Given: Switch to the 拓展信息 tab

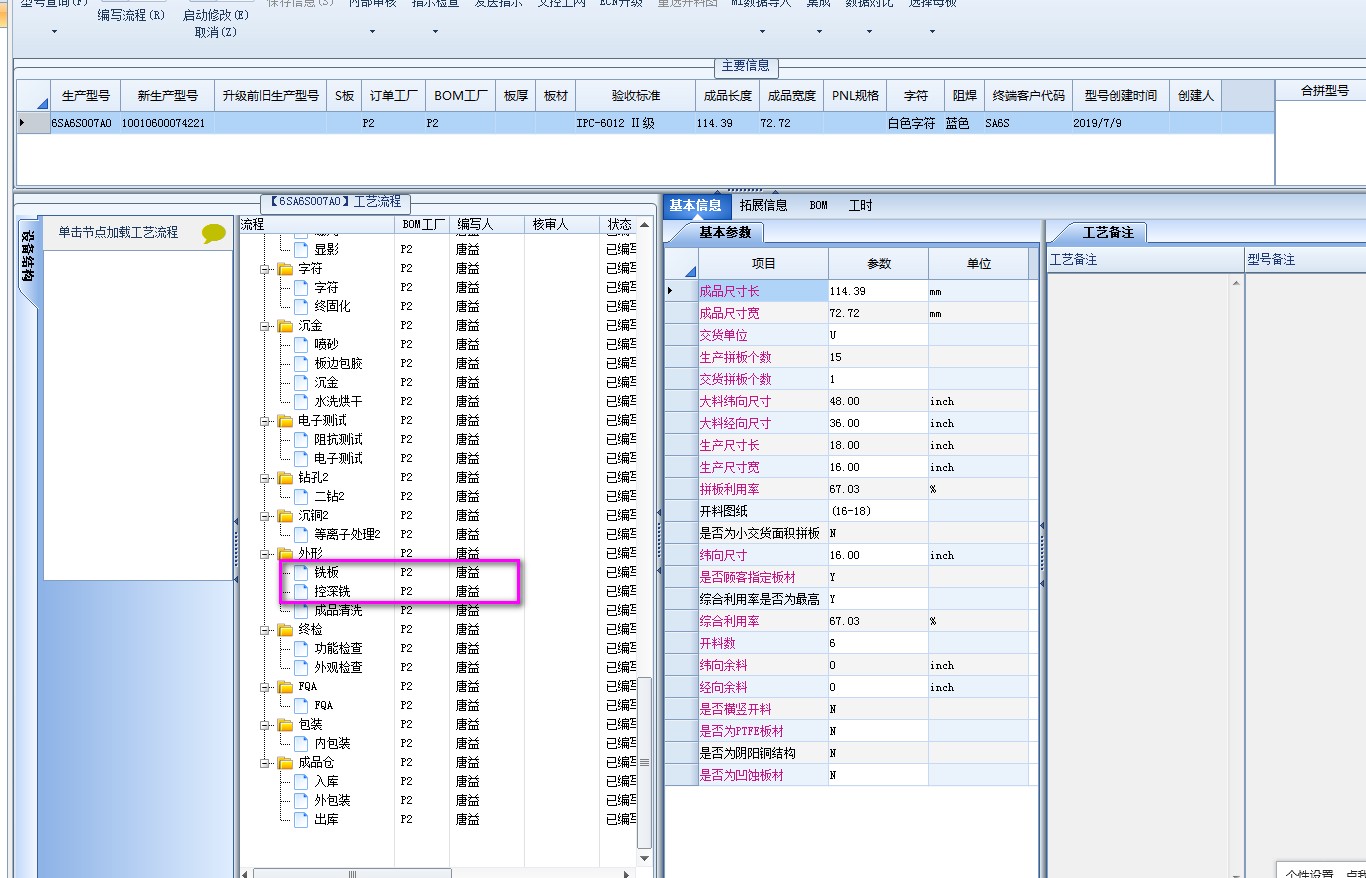Looking at the screenshot, I should click(763, 205).
